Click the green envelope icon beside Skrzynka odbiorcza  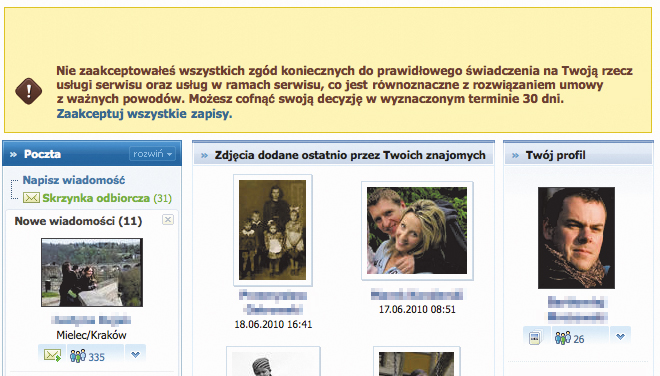point(31,197)
